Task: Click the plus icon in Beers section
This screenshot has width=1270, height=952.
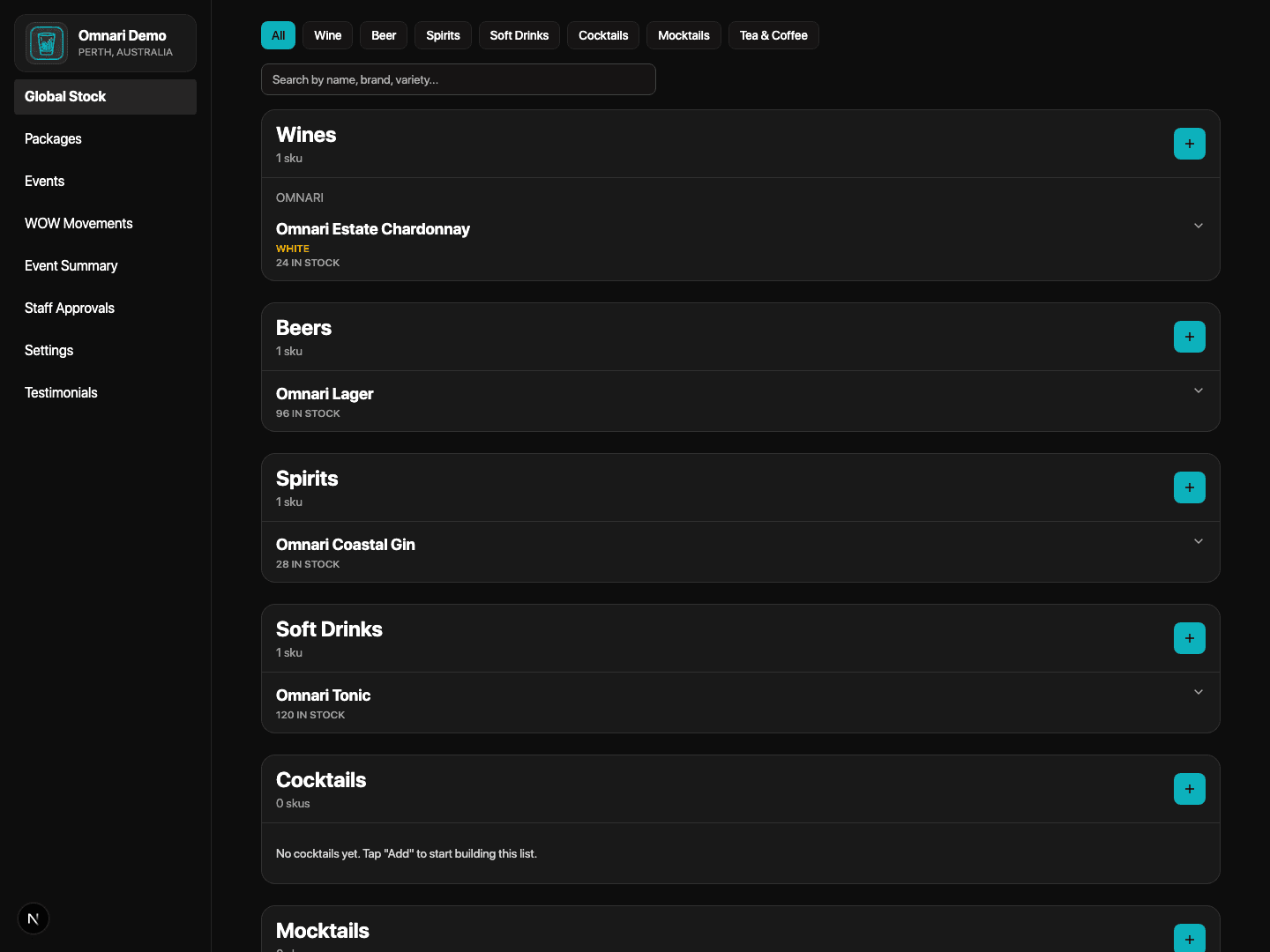Action: point(1189,337)
